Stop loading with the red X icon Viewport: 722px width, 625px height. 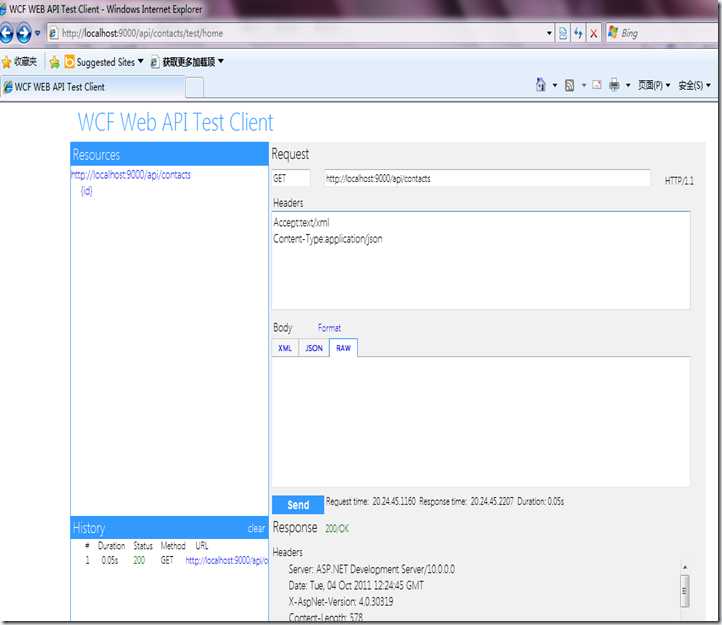click(x=594, y=33)
